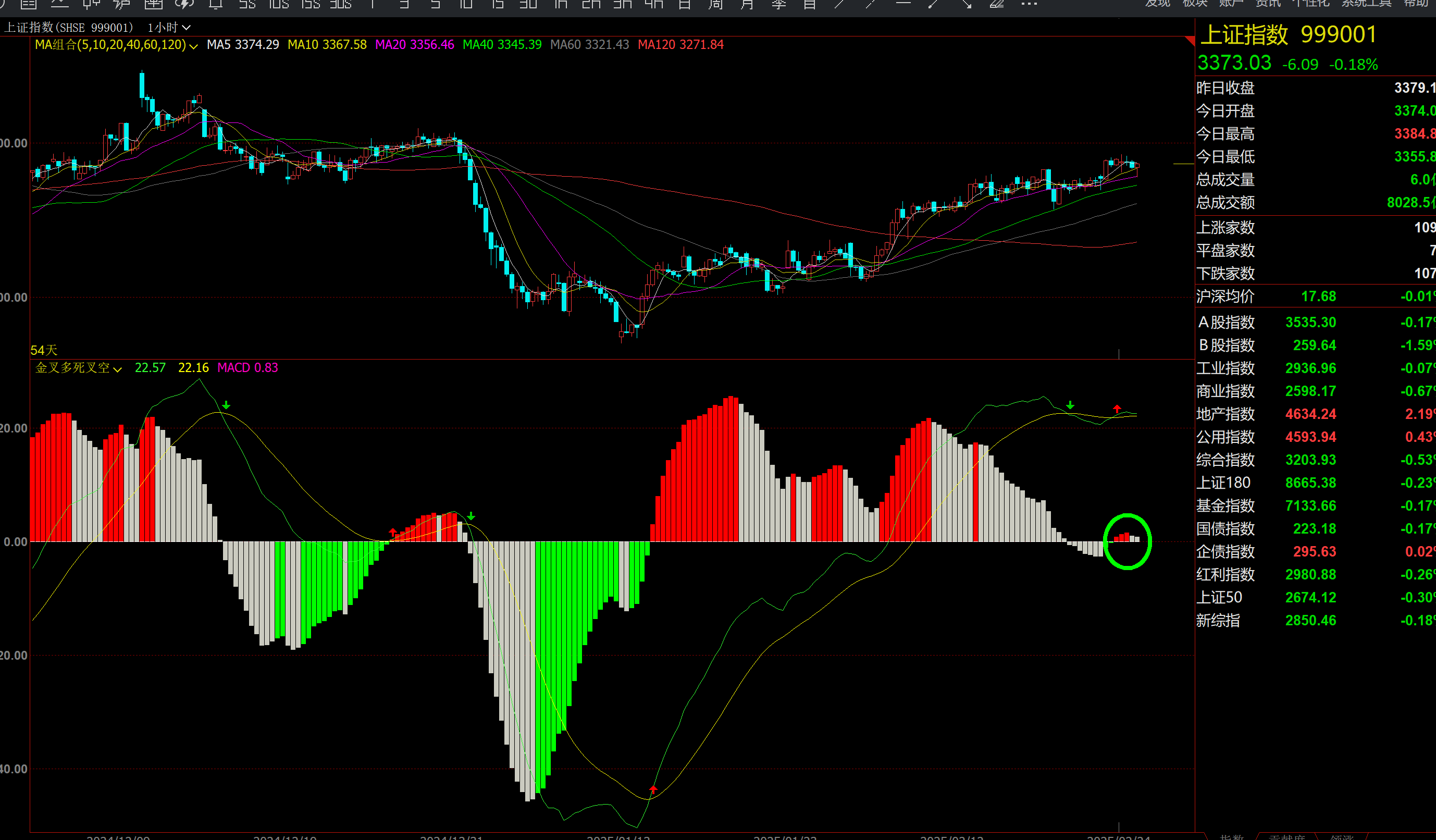The height and width of the screenshot is (840, 1436).
Task: Choose the 30S period icon
Action: (341, 4)
